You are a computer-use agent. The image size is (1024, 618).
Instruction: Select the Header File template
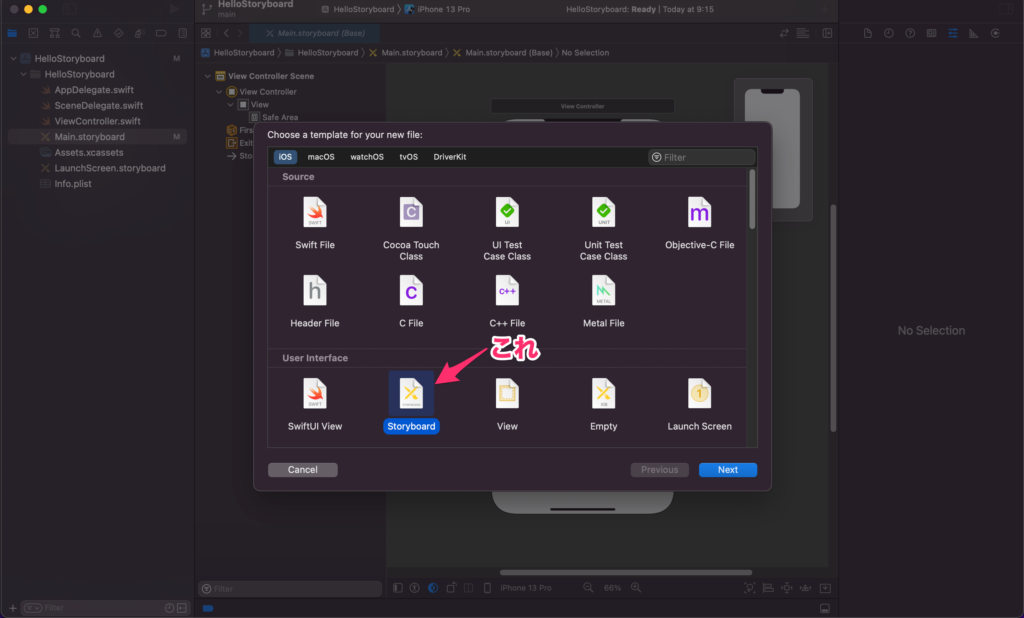[x=315, y=291]
